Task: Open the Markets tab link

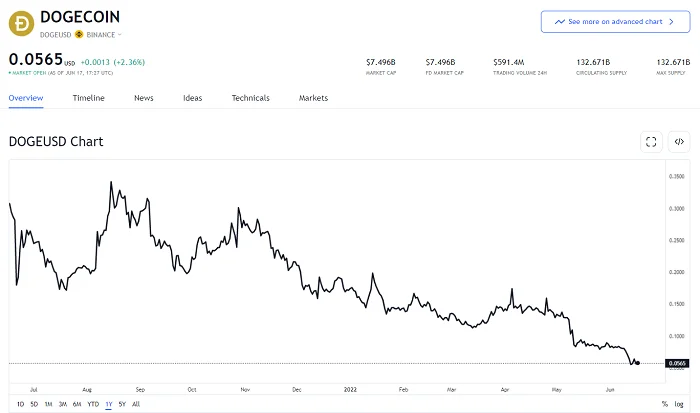Action: (x=313, y=98)
